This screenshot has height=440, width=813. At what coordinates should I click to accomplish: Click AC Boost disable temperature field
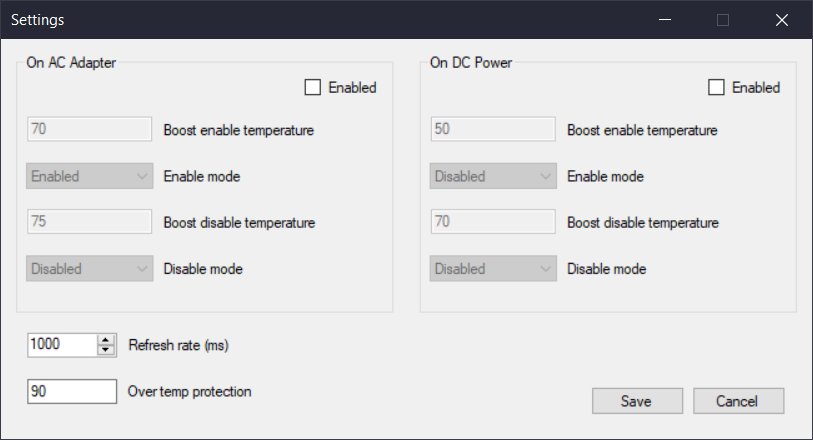[90, 222]
